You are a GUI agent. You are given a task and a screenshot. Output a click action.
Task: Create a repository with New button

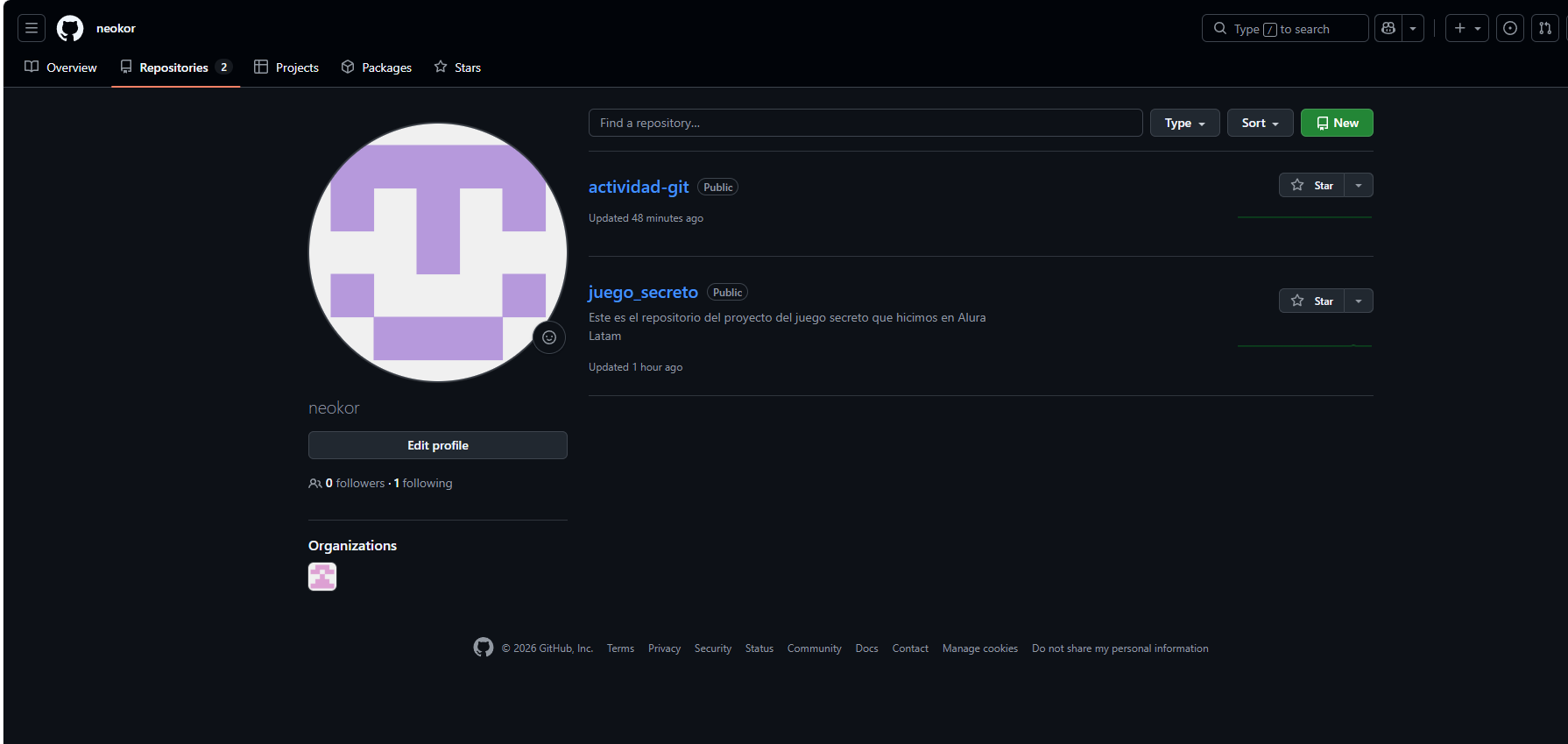point(1337,123)
